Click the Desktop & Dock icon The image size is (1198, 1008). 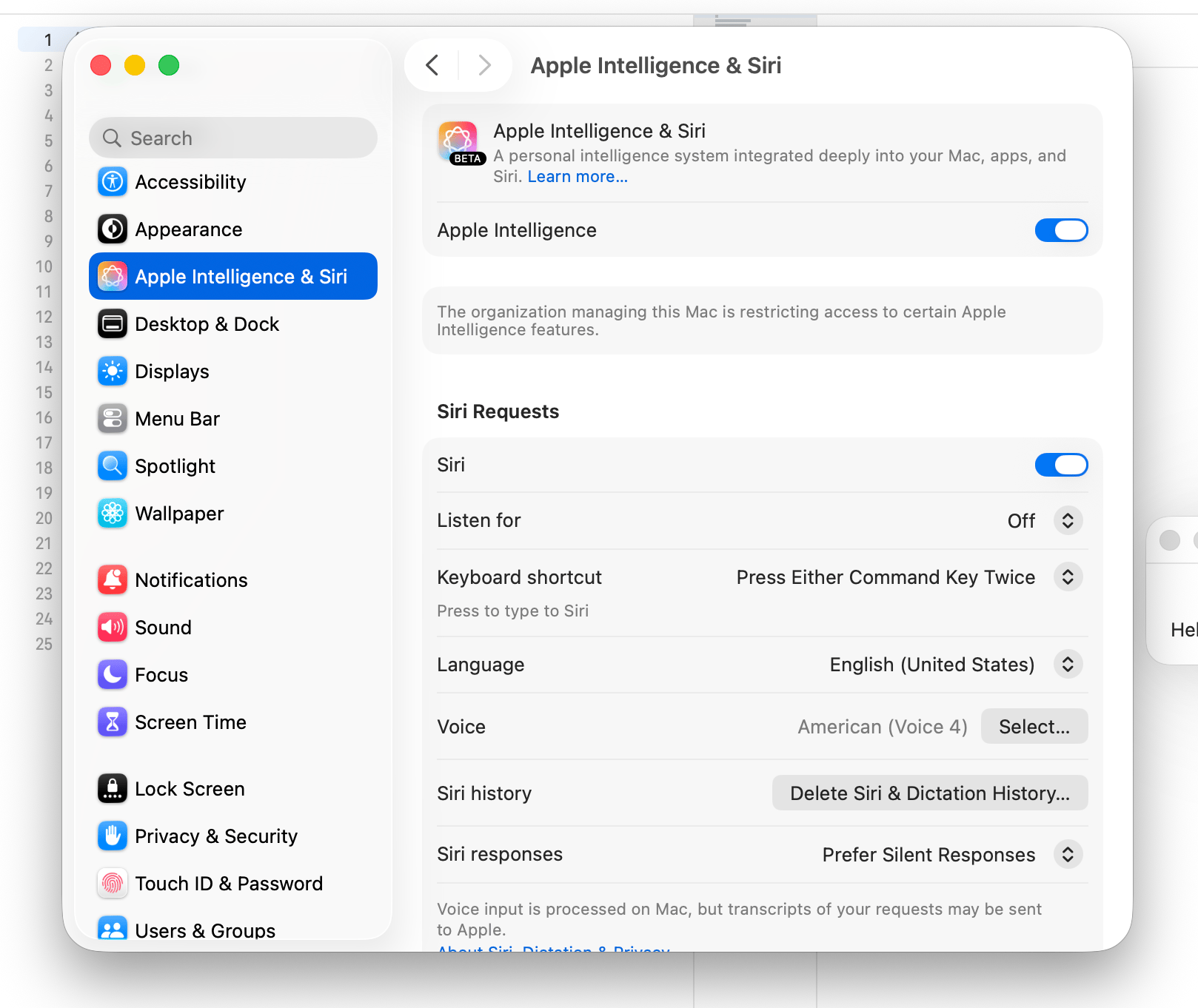click(x=113, y=324)
